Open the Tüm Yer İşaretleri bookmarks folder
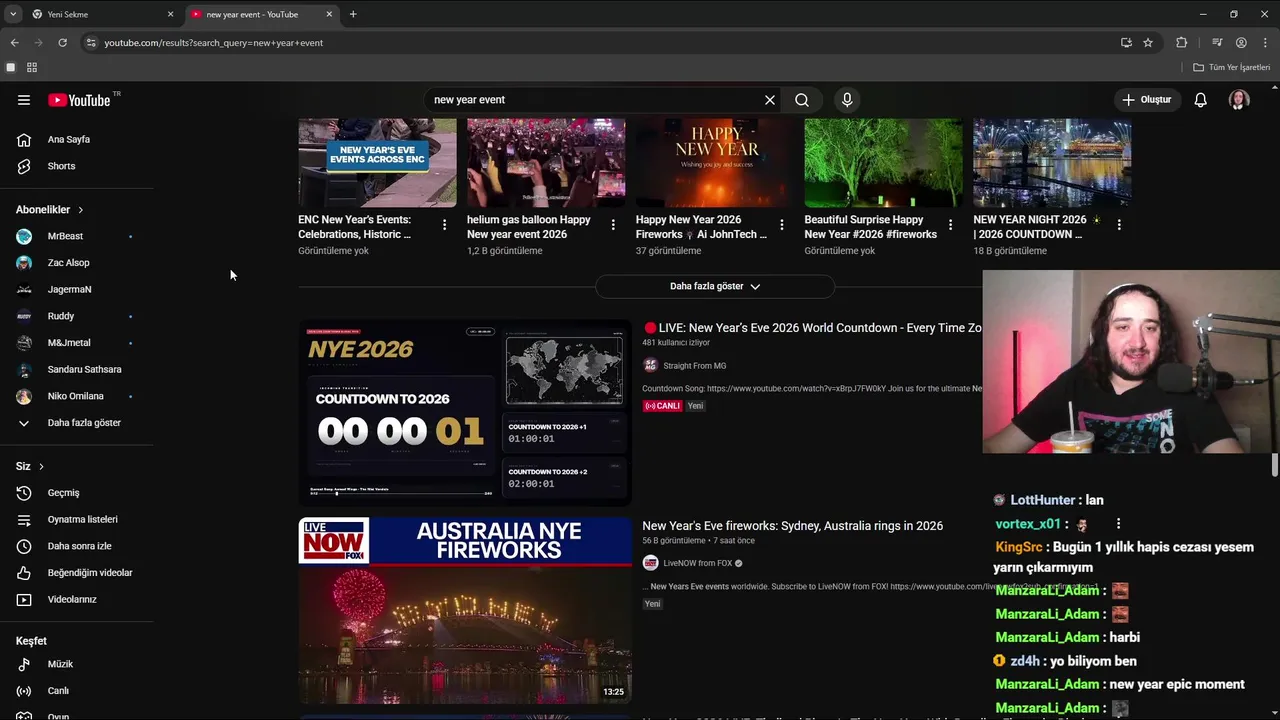Screen dimensions: 1280x720 pos(1232,67)
